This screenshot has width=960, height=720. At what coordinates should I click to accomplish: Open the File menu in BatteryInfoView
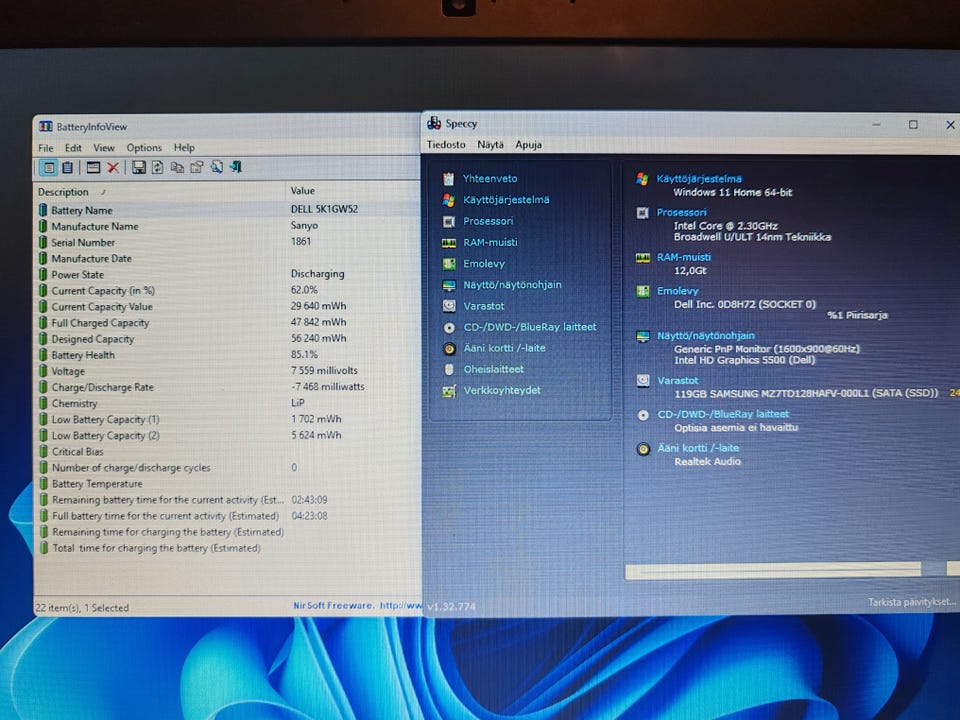point(45,148)
